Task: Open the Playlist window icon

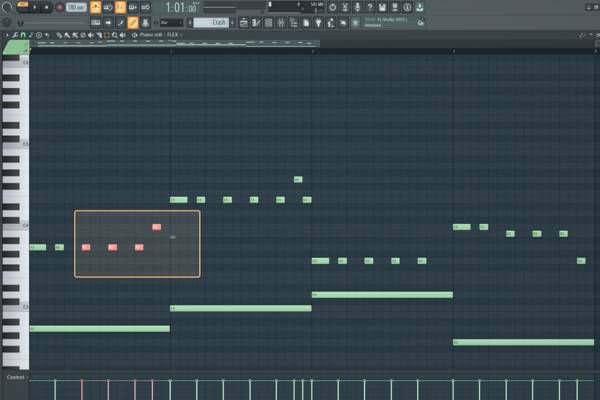Action: [243, 23]
